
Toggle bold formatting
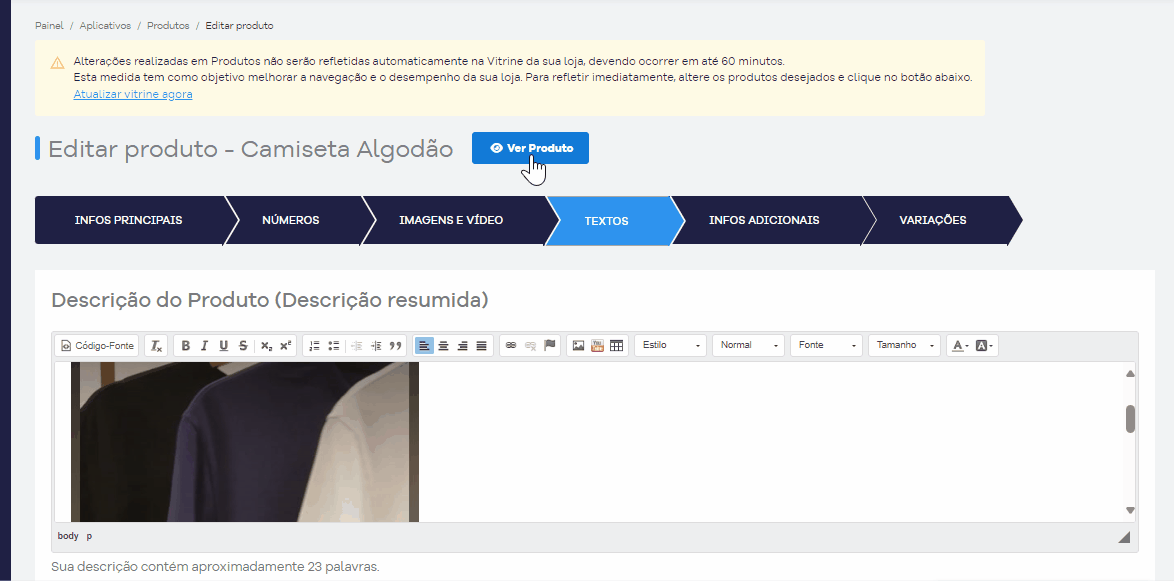186,346
